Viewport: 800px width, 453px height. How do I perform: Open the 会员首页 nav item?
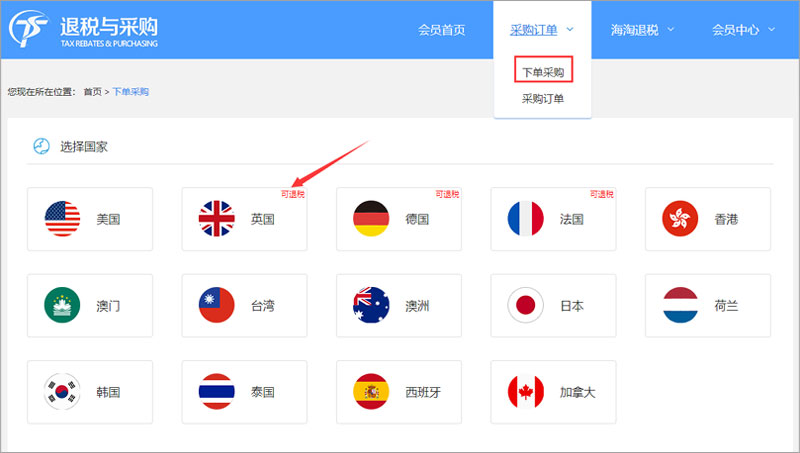(441, 30)
